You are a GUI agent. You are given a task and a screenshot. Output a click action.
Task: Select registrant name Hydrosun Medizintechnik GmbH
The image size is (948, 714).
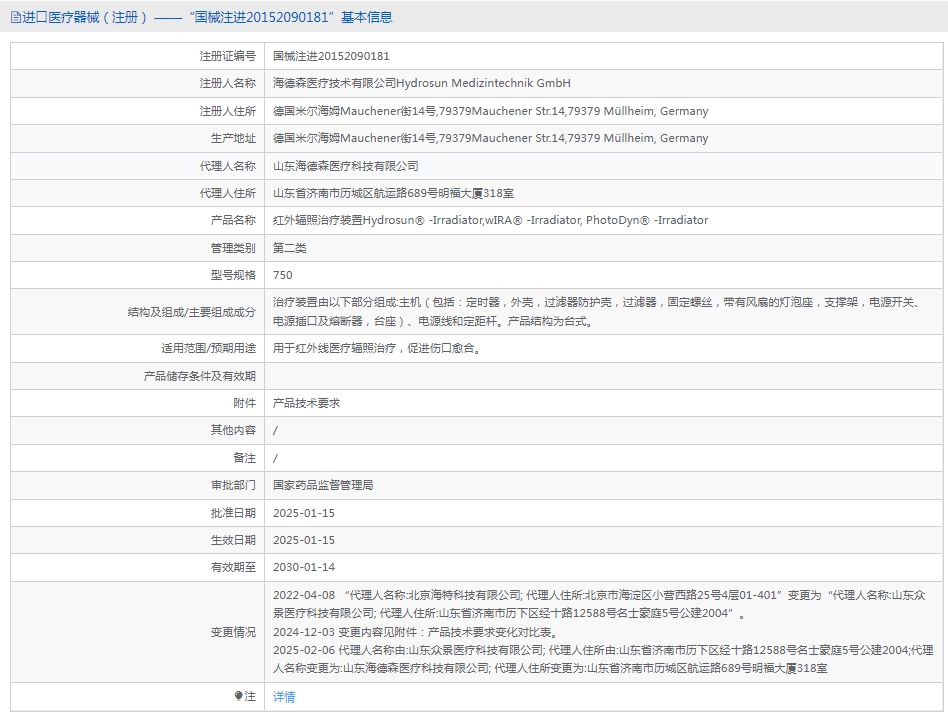pyautogui.click(x=422, y=83)
